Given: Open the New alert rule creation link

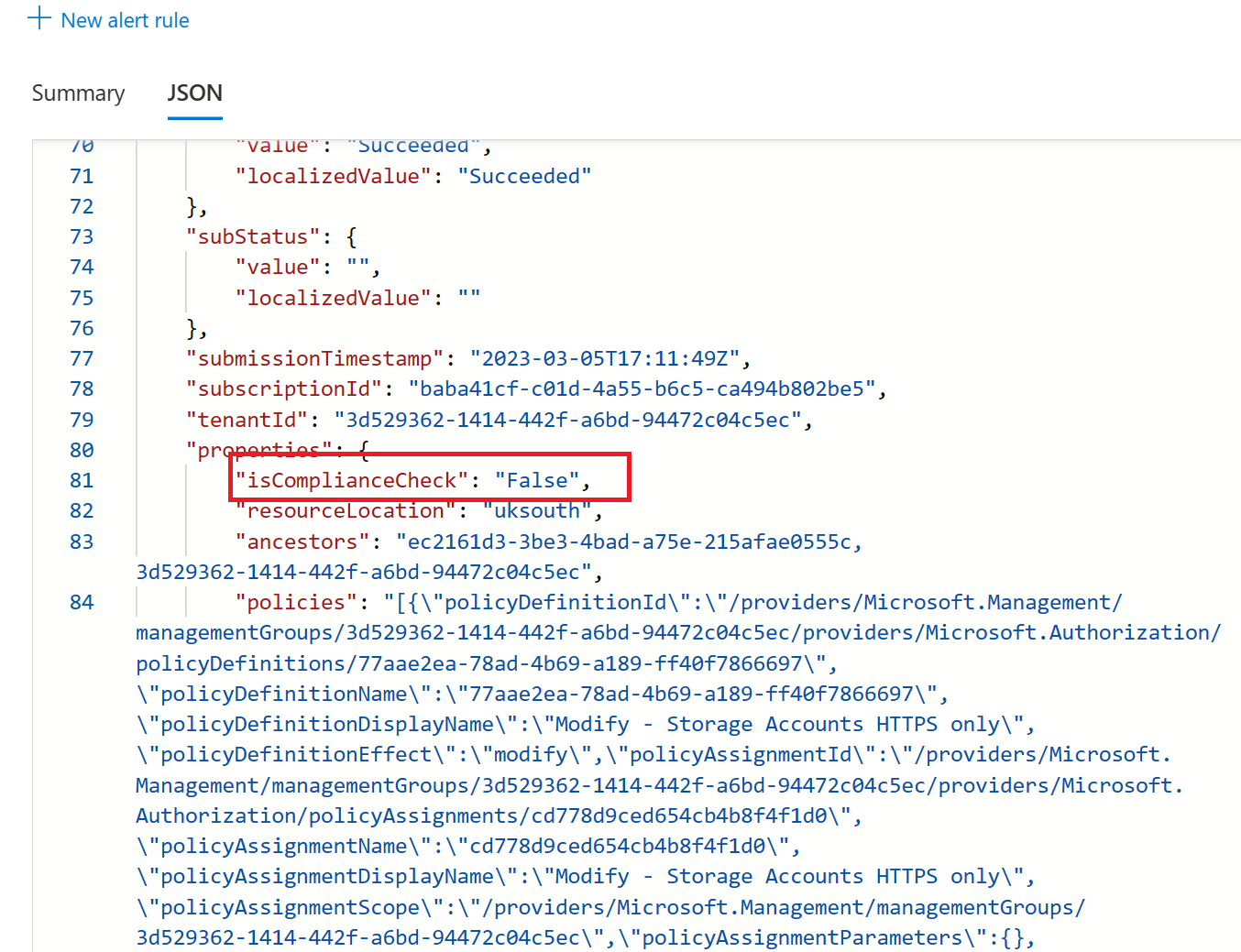Looking at the screenshot, I should [x=125, y=19].
